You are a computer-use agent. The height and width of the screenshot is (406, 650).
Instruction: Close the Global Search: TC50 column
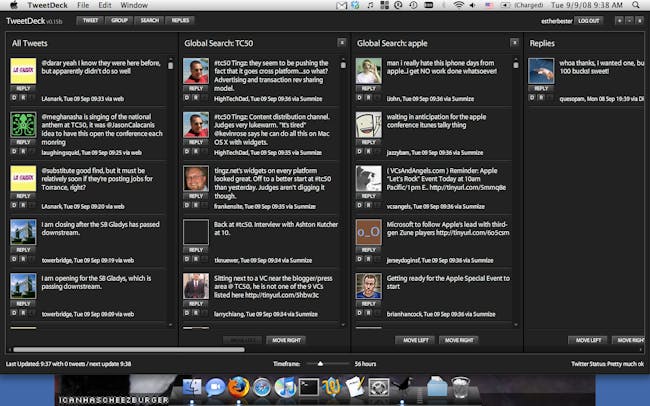(342, 42)
